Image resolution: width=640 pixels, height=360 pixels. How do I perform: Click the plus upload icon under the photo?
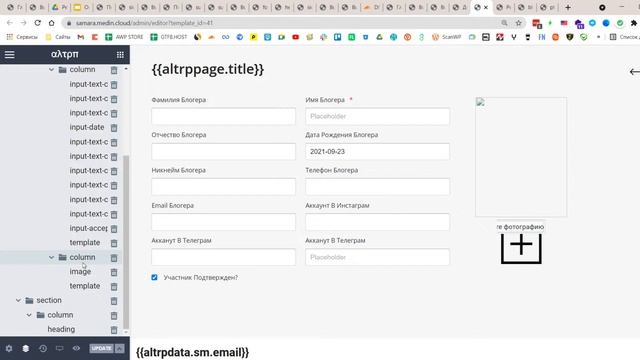click(521, 248)
